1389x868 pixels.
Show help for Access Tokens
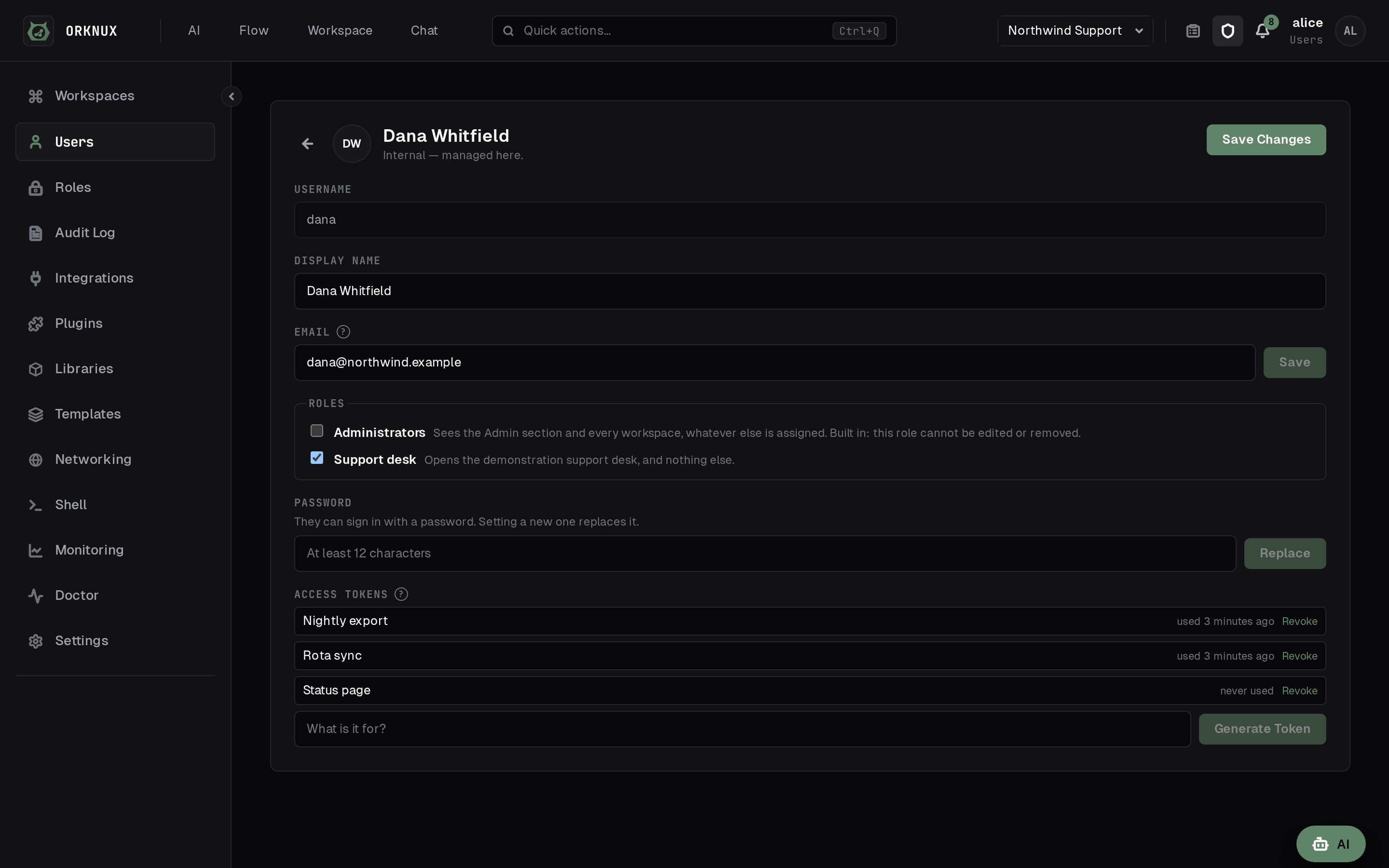click(x=401, y=594)
